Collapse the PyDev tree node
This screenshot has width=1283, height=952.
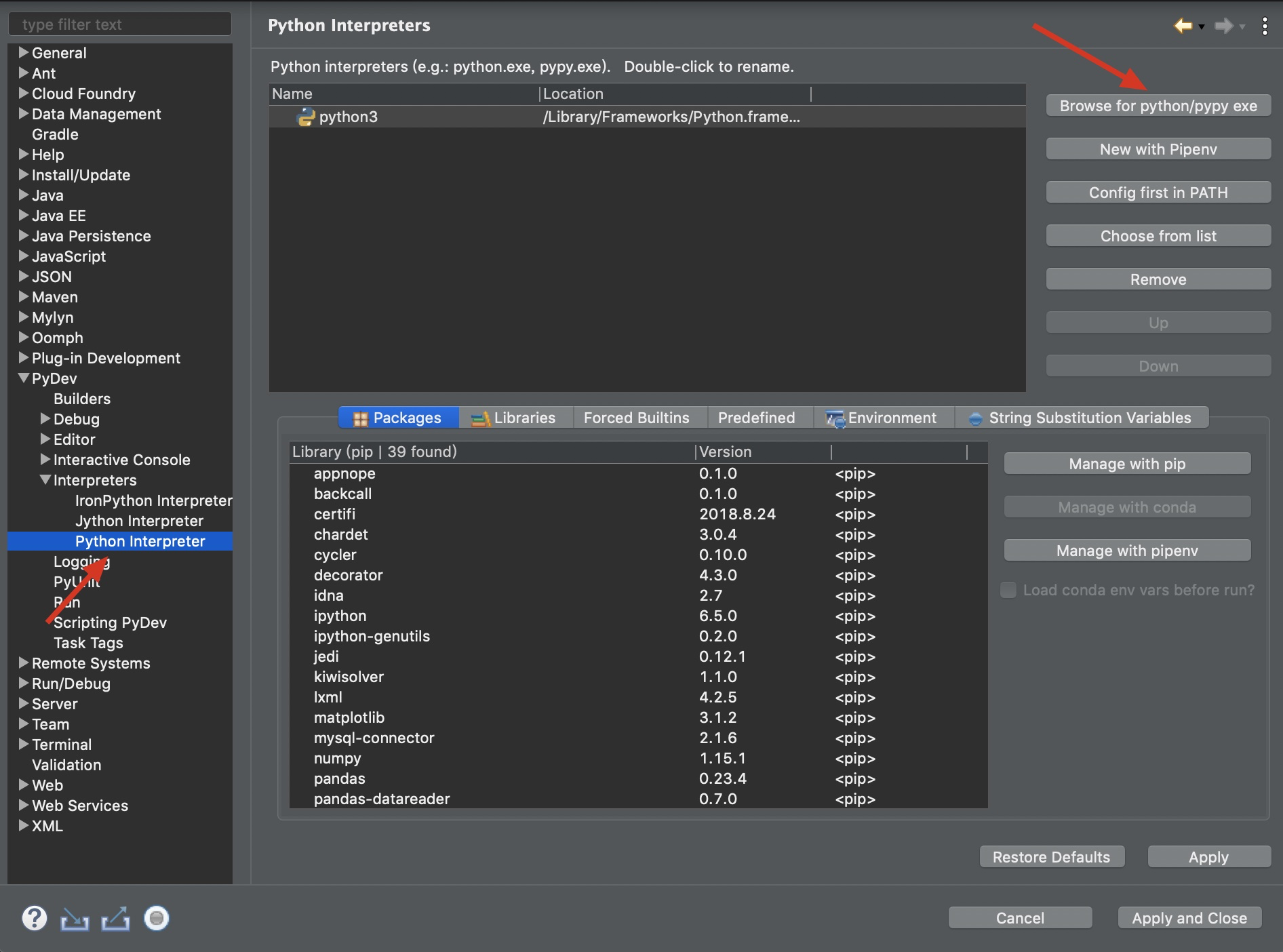24,378
